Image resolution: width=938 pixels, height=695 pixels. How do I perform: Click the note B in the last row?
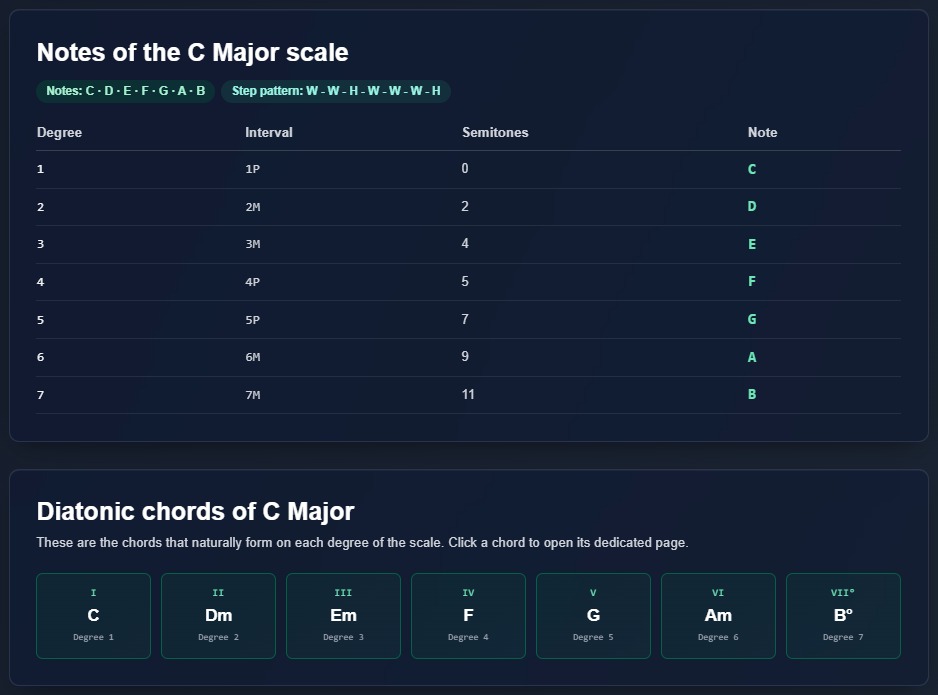(x=751, y=394)
